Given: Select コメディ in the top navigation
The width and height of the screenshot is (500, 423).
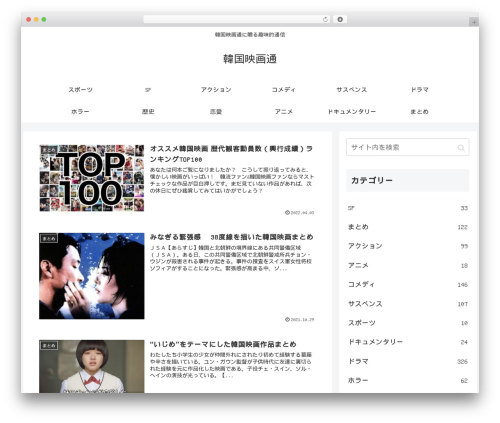Looking at the screenshot, I should click(284, 90).
